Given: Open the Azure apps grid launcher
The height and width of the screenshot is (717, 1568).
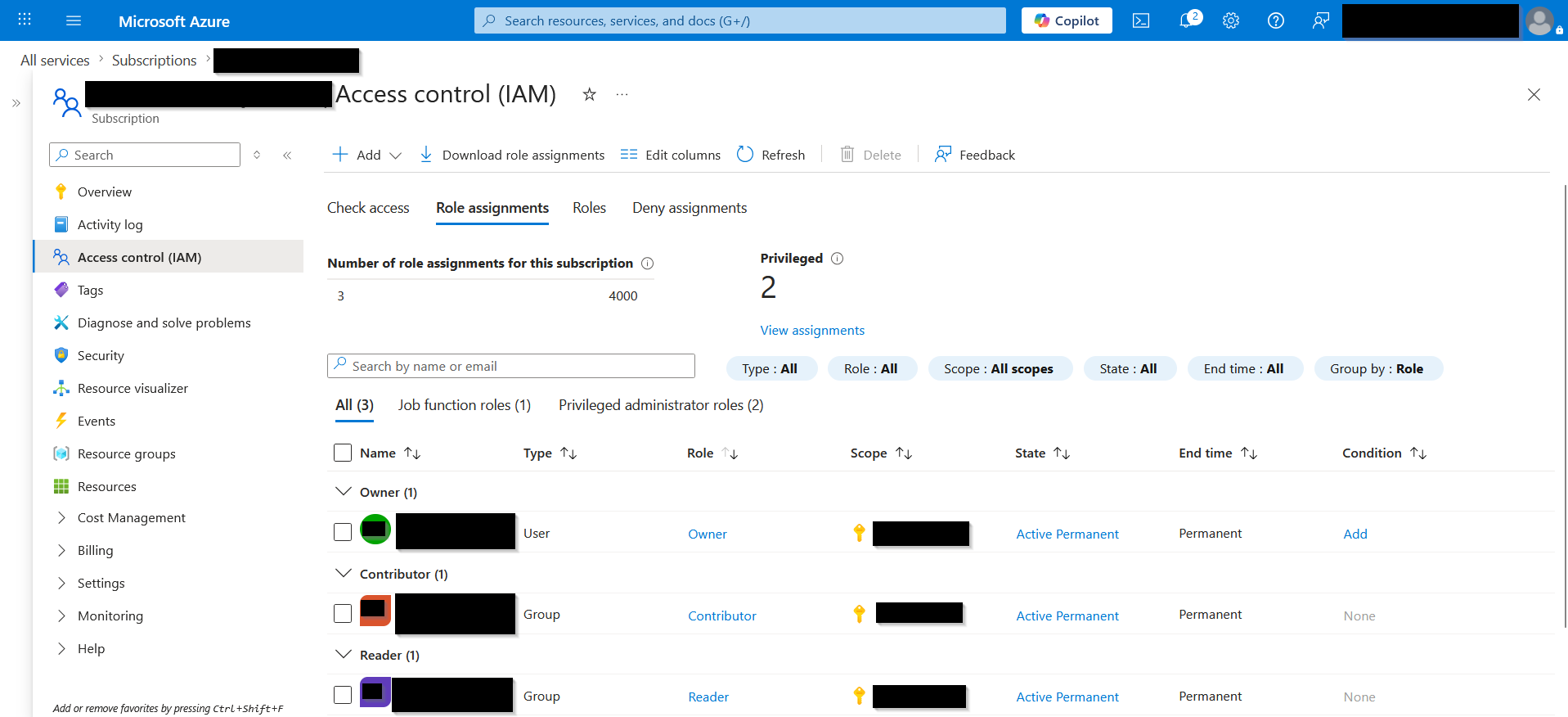Looking at the screenshot, I should tap(25, 20).
